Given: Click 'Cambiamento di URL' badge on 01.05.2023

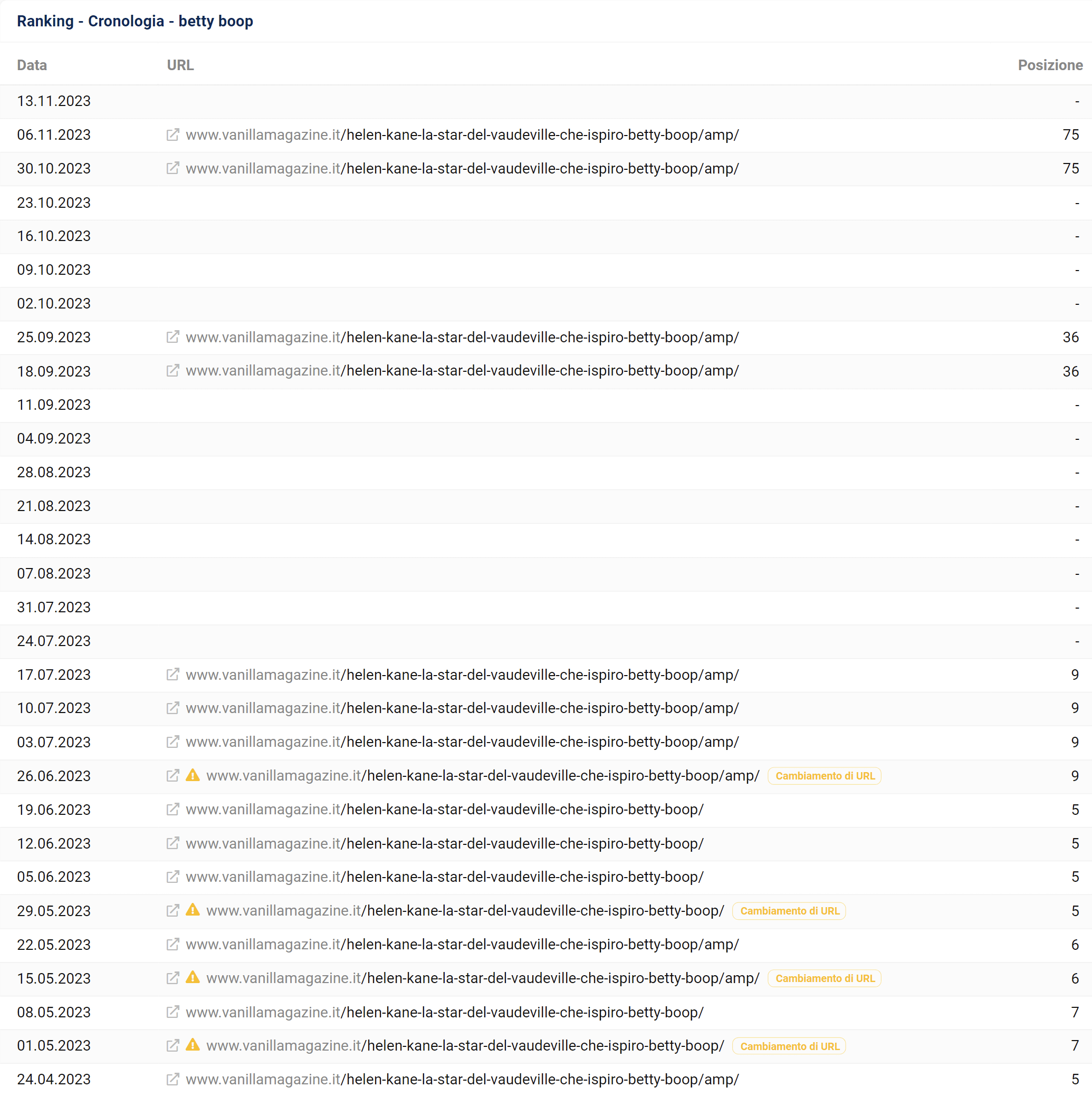Looking at the screenshot, I should click(x=789, y=1046).
